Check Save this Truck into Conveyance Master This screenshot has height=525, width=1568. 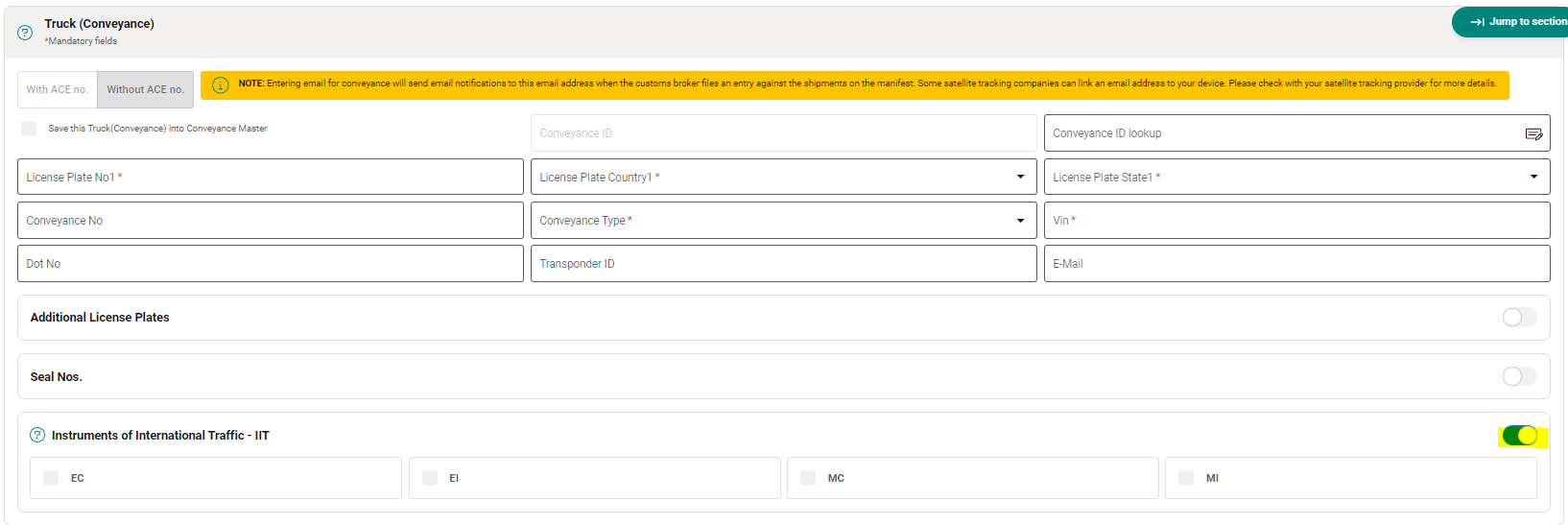(29, 129)
